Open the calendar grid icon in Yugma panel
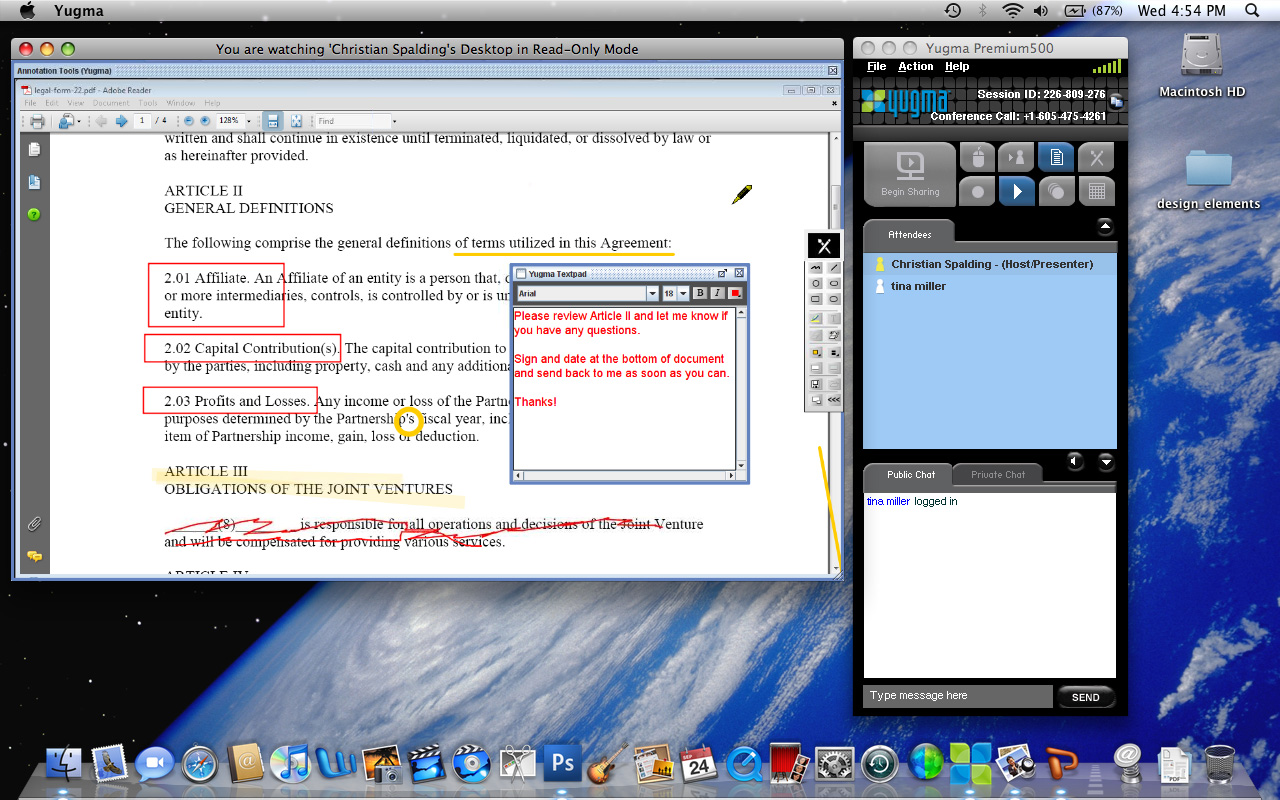Screen dimensions: 1280x800 click(x=1096, y=191)
